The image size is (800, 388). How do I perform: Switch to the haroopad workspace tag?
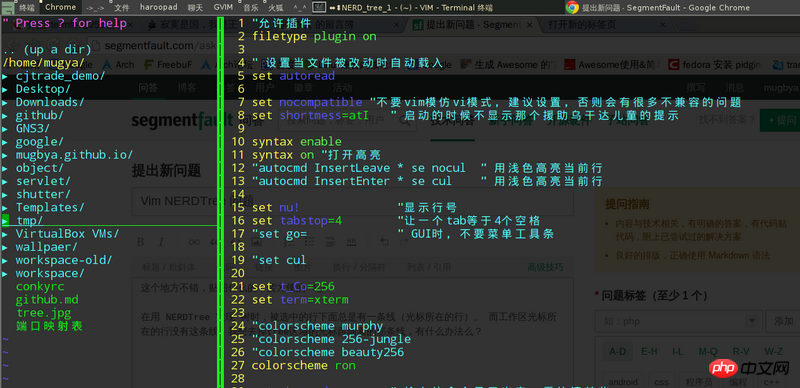pyautogui.click(x=158, y=7)
